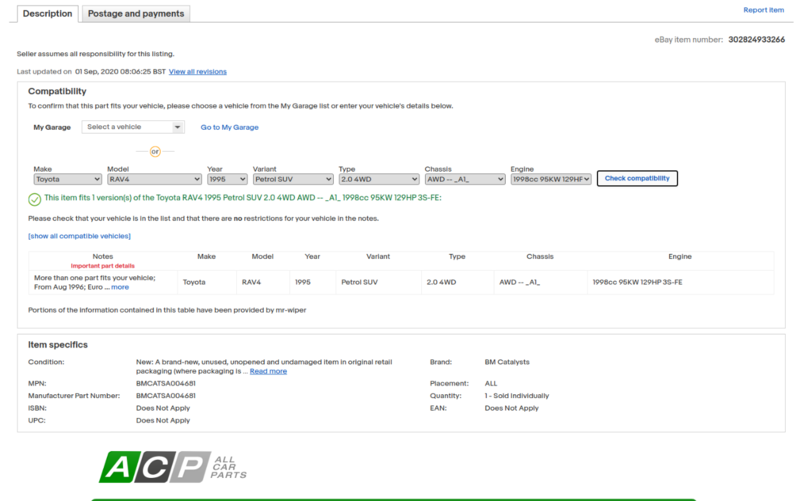Open the Postage and payments tab

coord(136,14)
